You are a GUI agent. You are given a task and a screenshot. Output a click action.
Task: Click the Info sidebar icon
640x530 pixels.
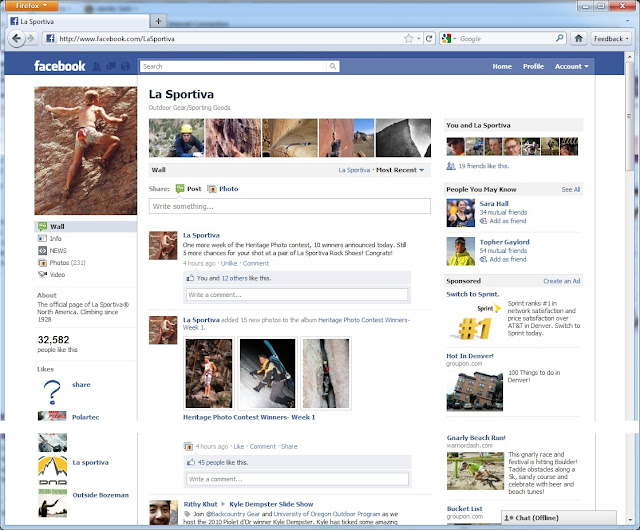42,238
